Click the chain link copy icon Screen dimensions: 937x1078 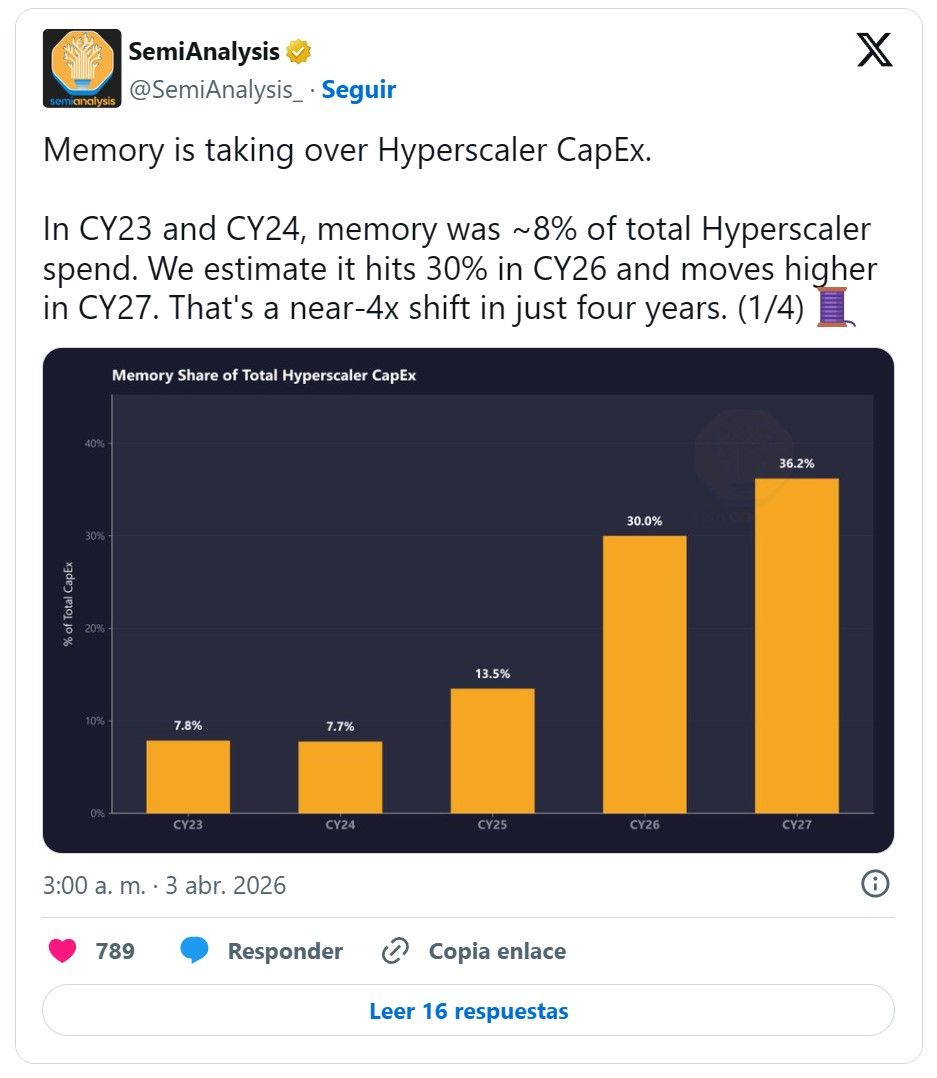point(395,951)
